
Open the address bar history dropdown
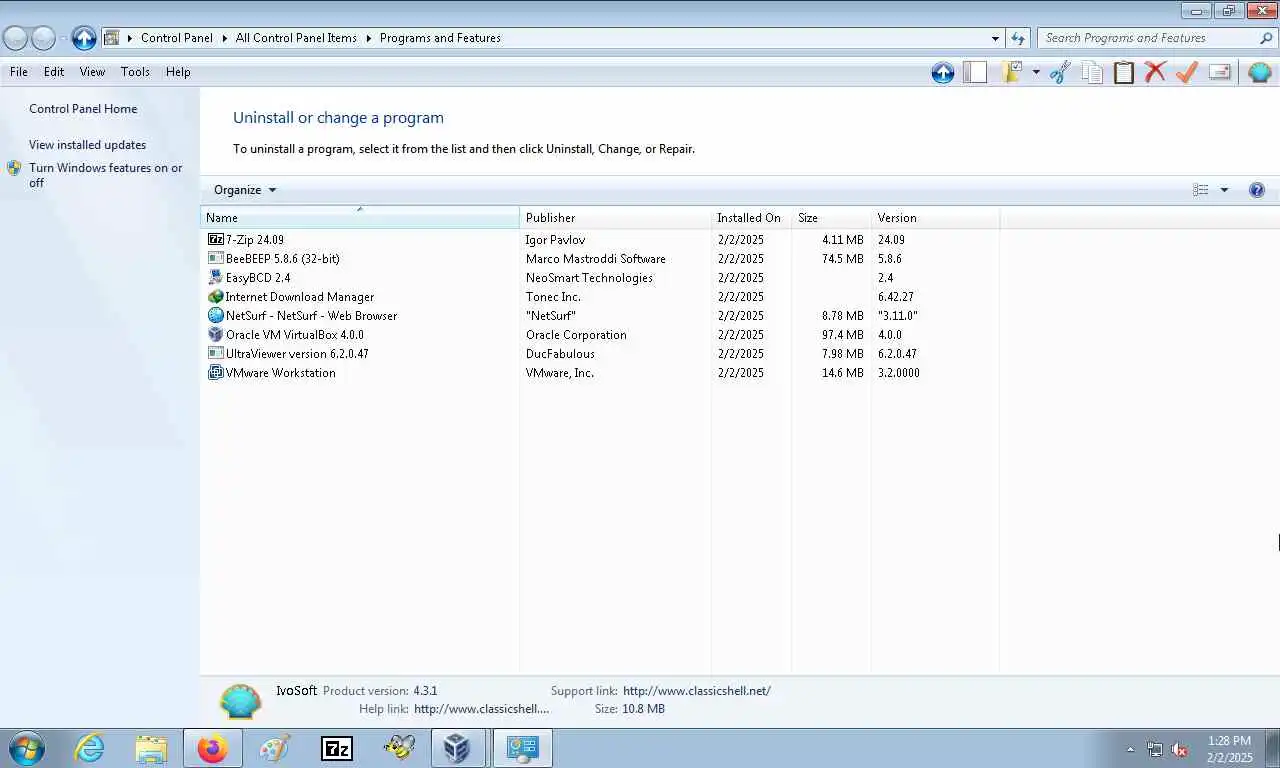point(995,38)
